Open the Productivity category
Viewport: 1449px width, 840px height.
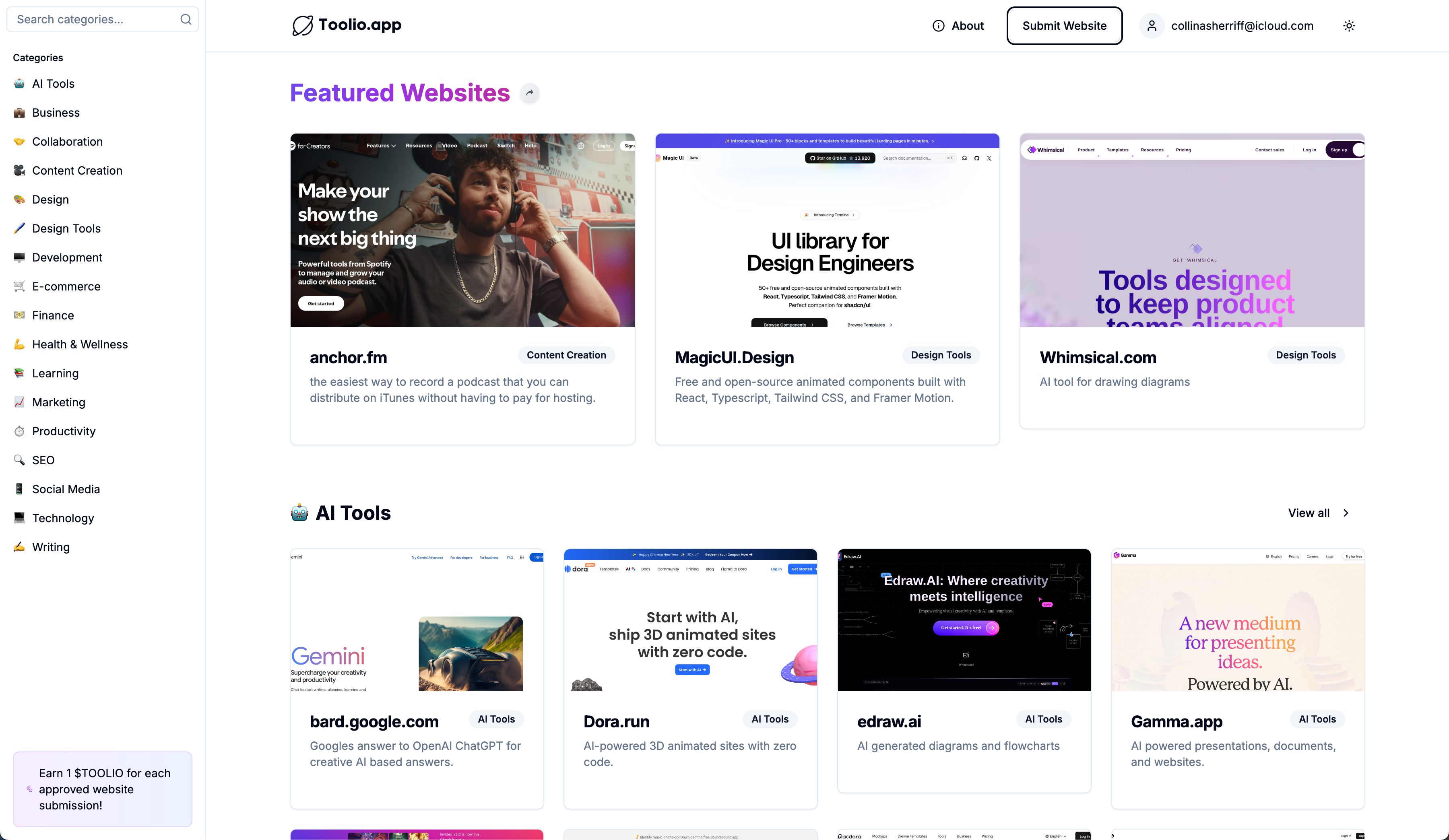(x=64, y=431)
